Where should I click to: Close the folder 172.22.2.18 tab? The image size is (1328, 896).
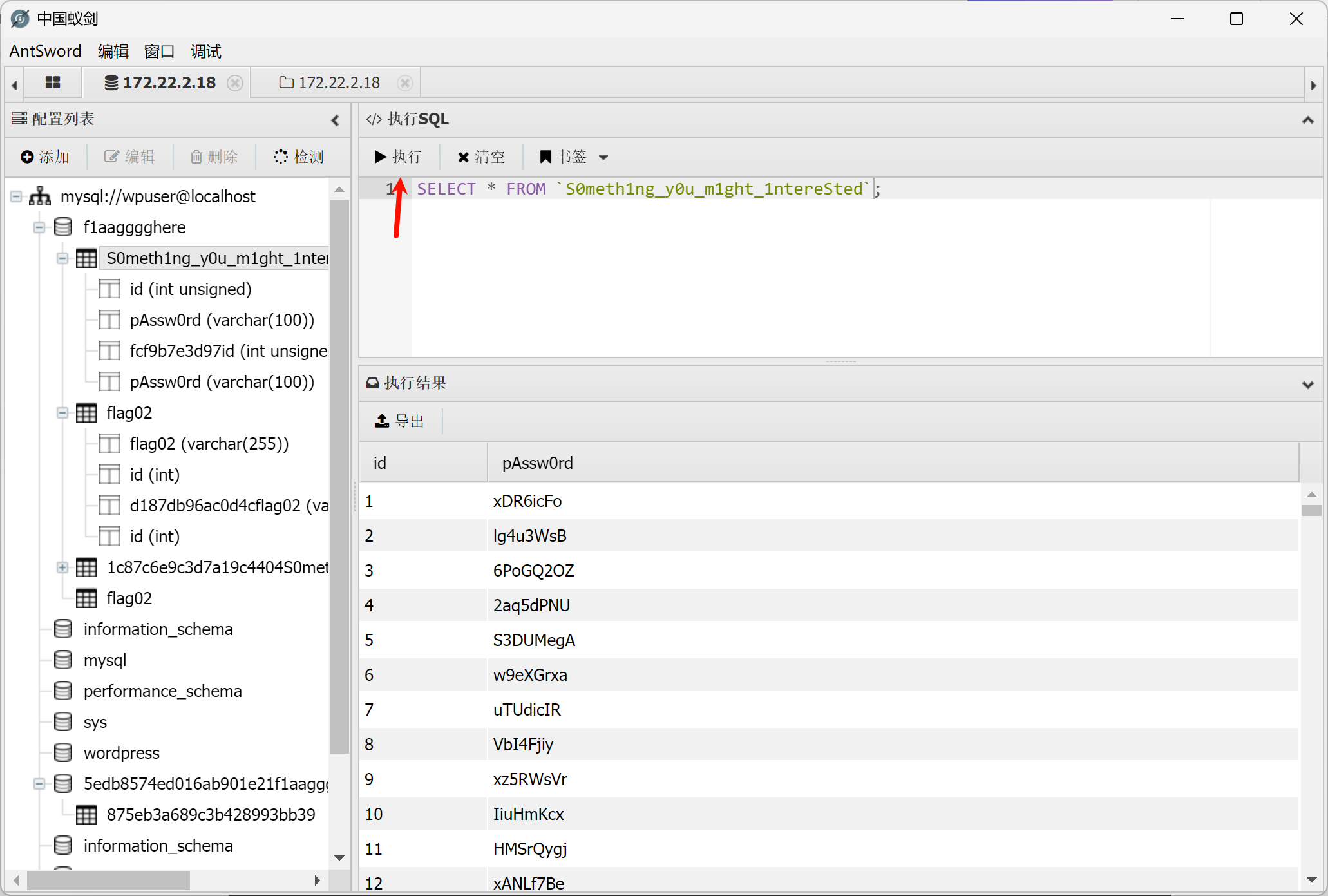[405, 83]
